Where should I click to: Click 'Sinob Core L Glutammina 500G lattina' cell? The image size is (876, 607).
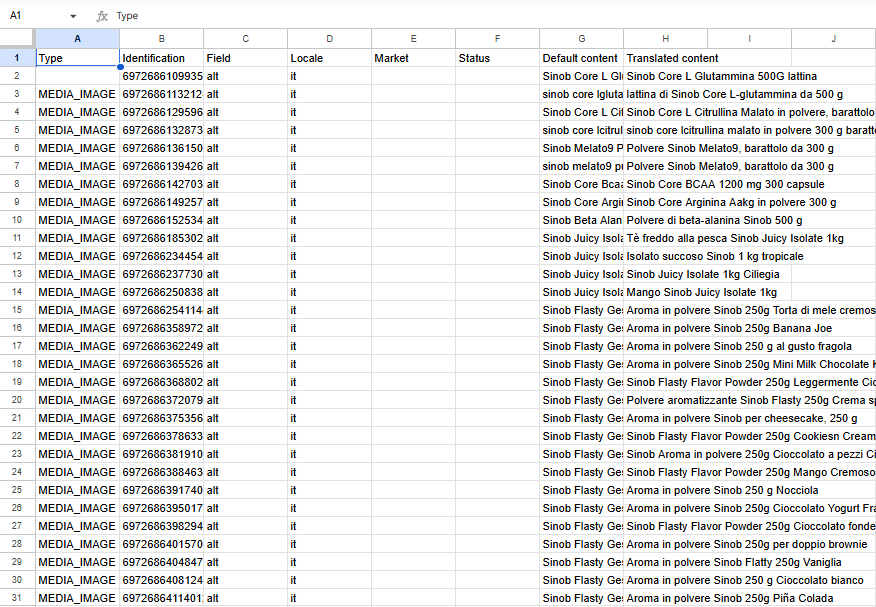[721, 76]
